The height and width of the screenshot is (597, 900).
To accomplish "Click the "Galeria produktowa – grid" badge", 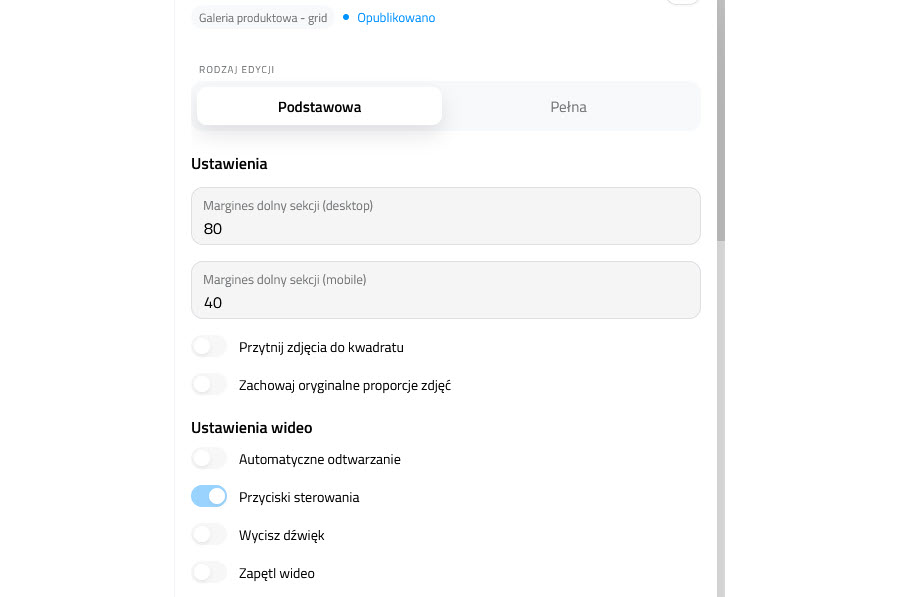I will (262, 17).
